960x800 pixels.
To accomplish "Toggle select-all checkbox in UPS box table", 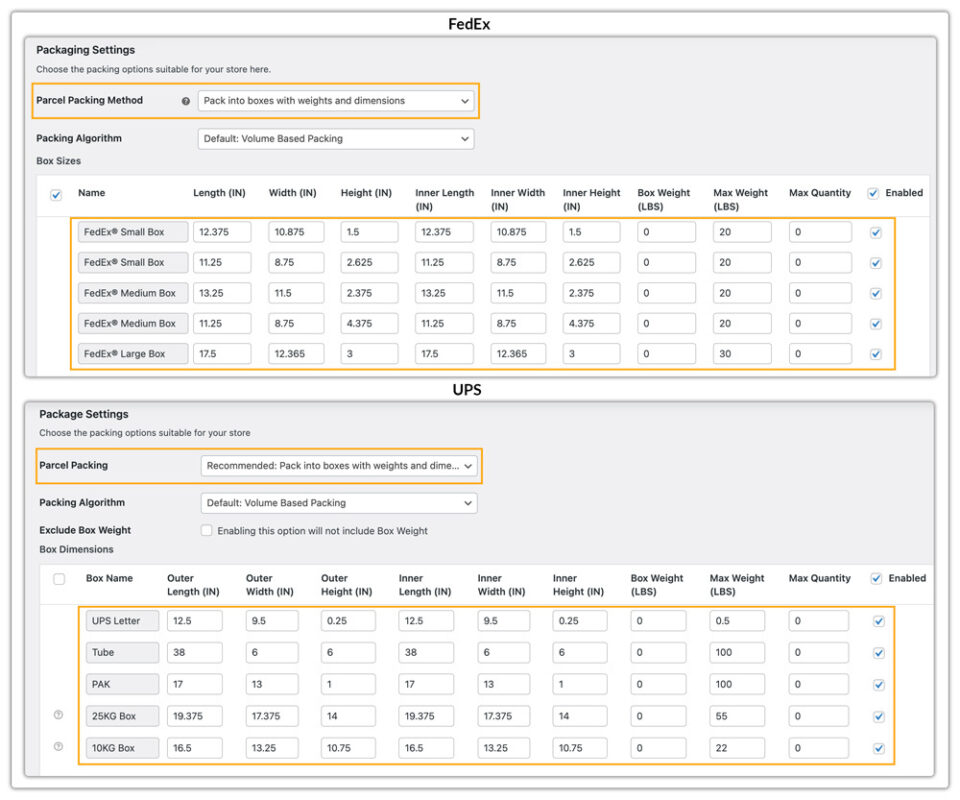I will [x=59, y=579].
